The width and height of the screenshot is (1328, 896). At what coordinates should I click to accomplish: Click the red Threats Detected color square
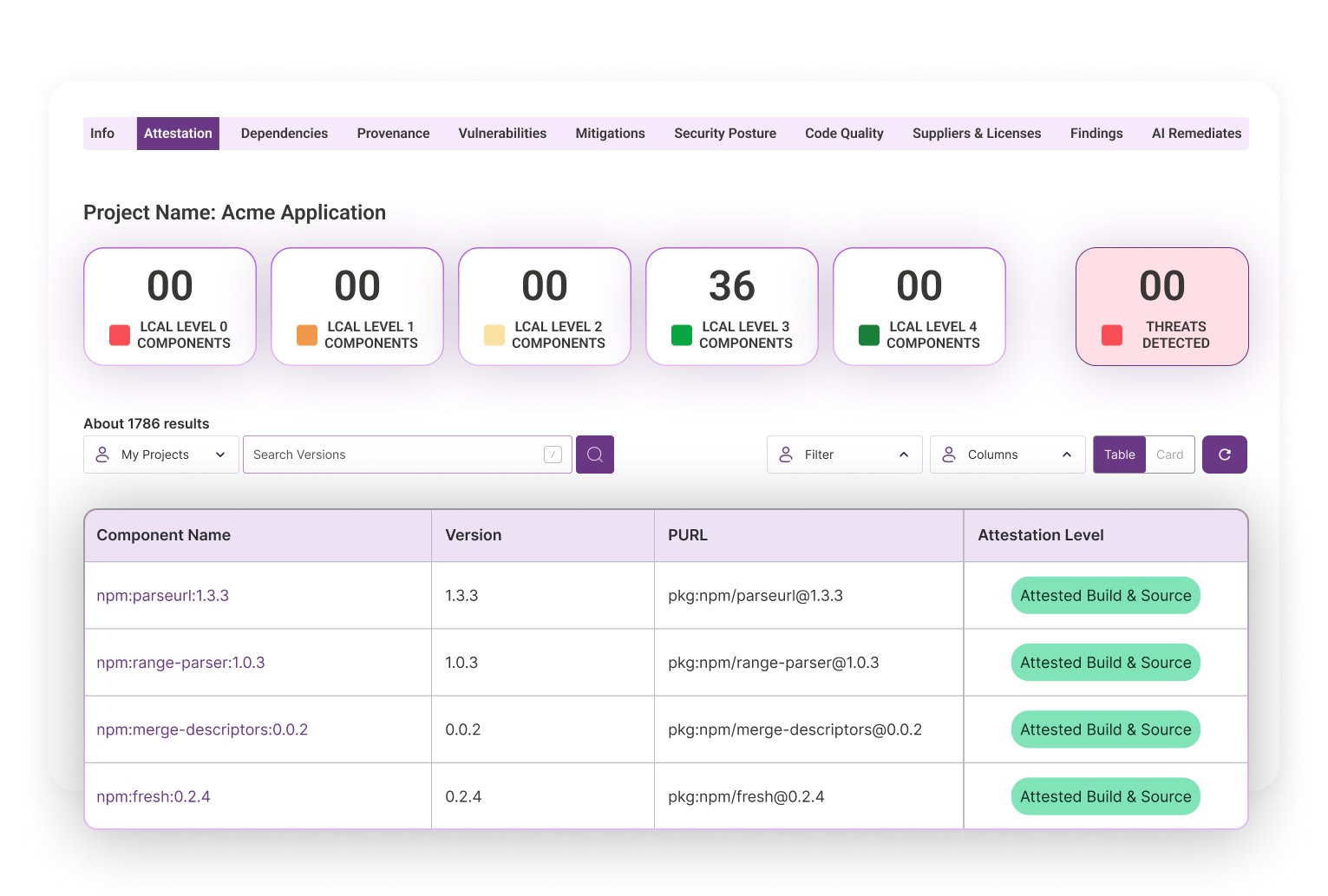click(1112, 336)
